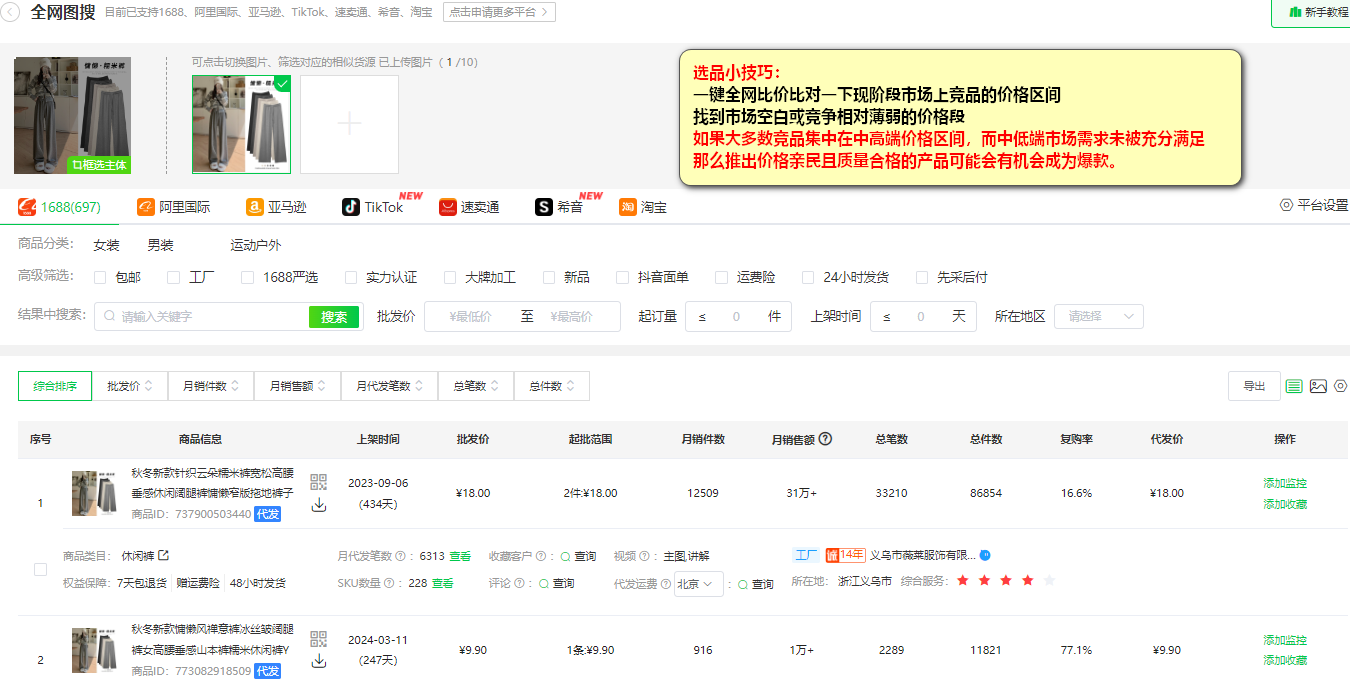
Task: Open the 北京 shipping location dropdown
Action: click(698, 583)
